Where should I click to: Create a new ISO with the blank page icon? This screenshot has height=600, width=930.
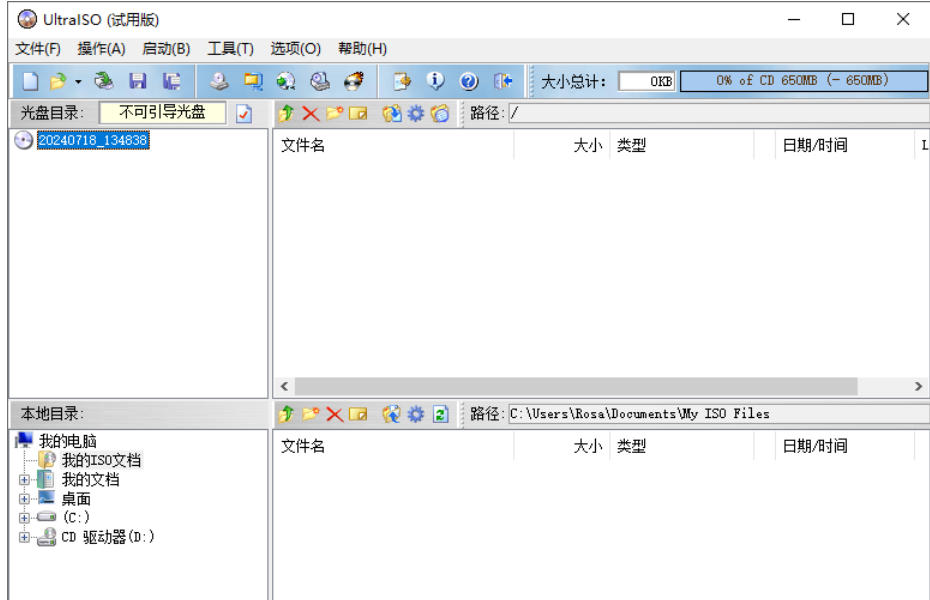(x=30, y=81)
